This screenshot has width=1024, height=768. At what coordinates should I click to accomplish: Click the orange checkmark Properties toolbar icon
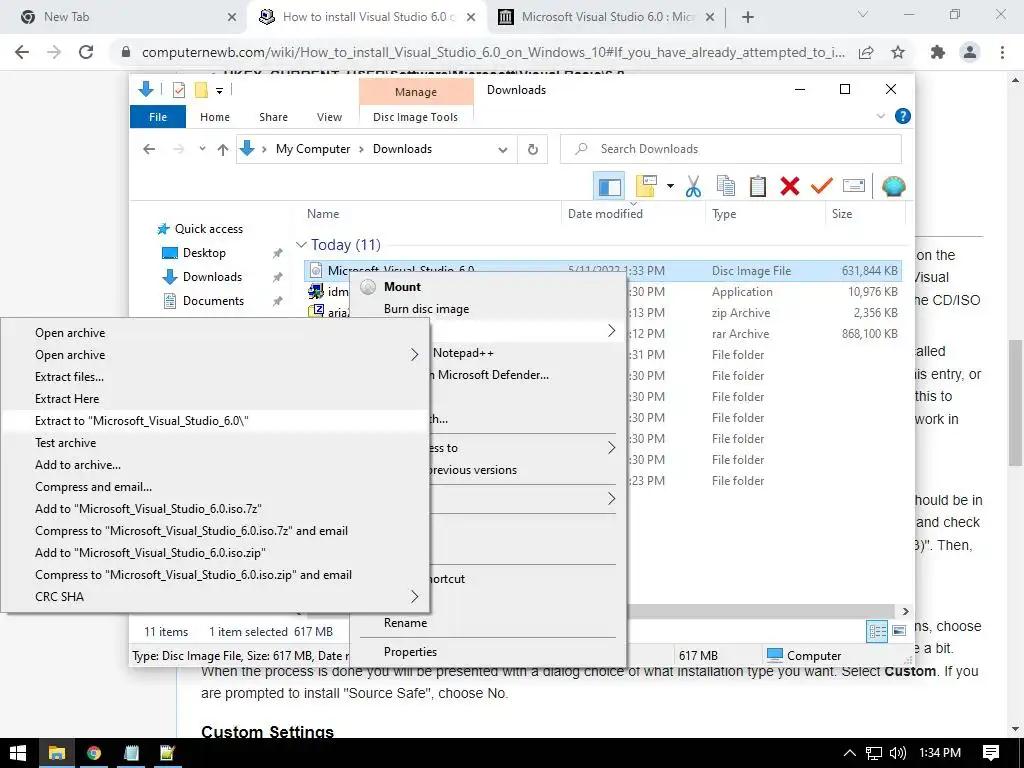[x=822, y=187]
